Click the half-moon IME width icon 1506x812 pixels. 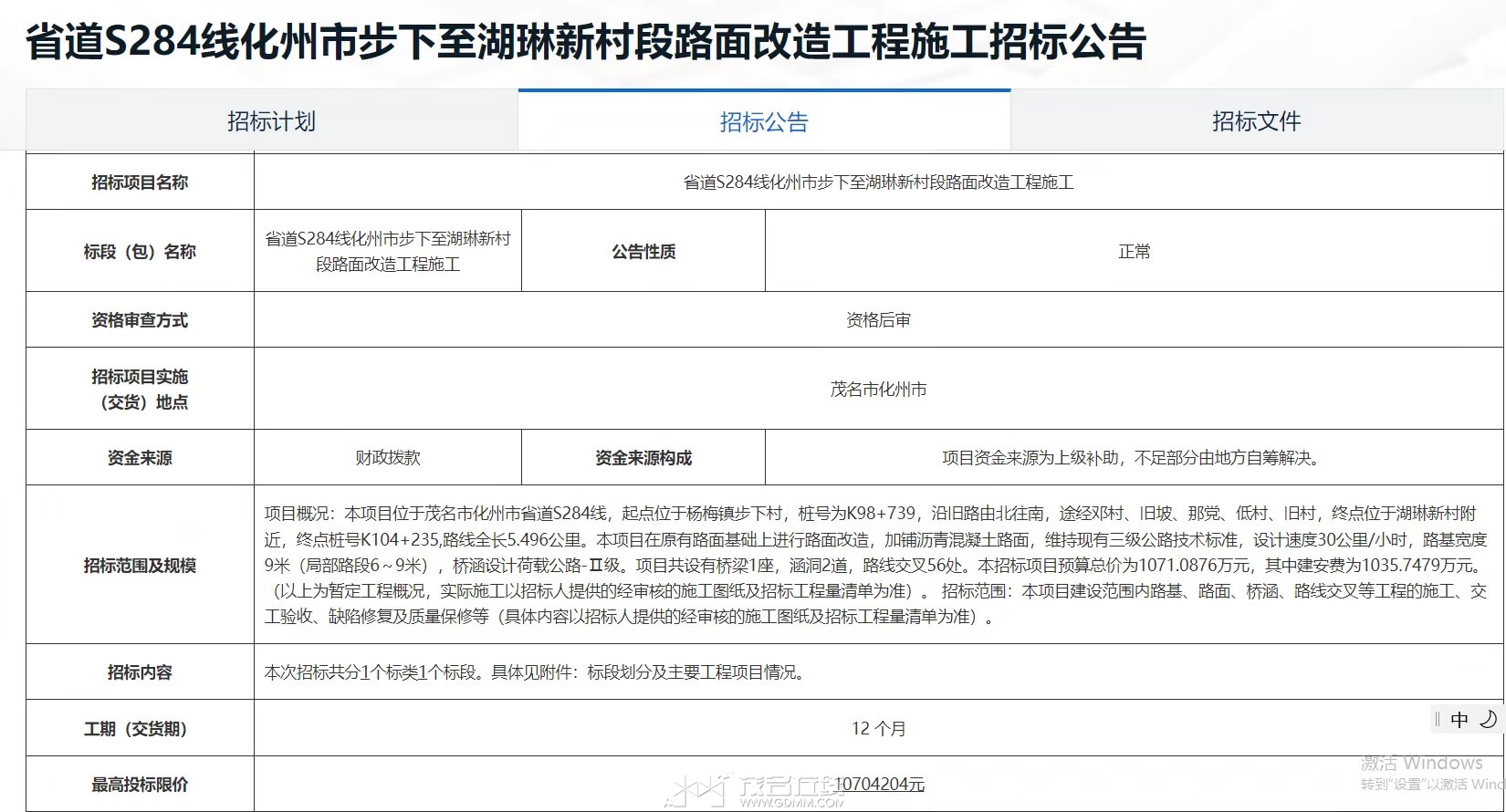pos(1488,719)
